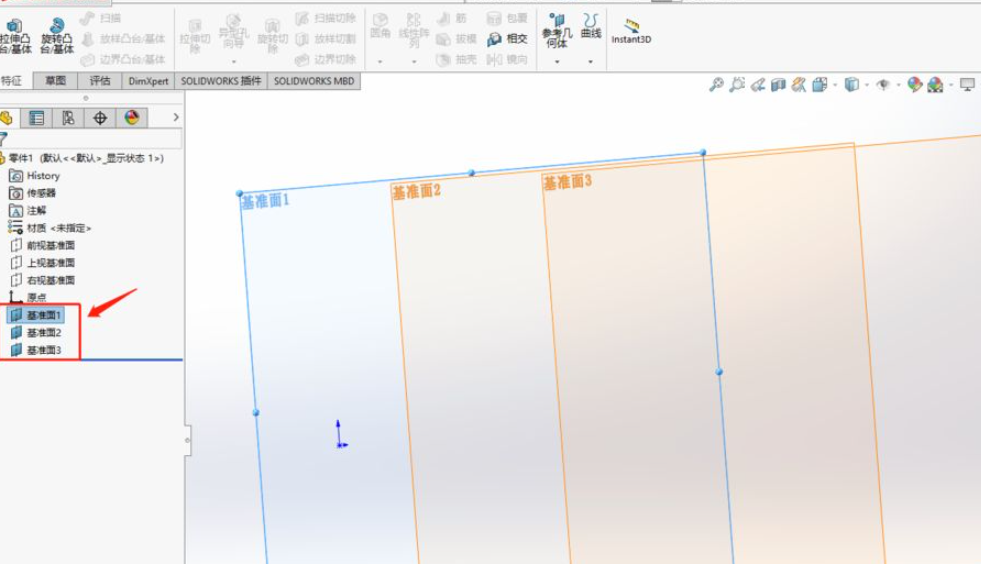Open dropdown under 曲线 curves
Screen dimensions: 981x564
pos(591,61)
